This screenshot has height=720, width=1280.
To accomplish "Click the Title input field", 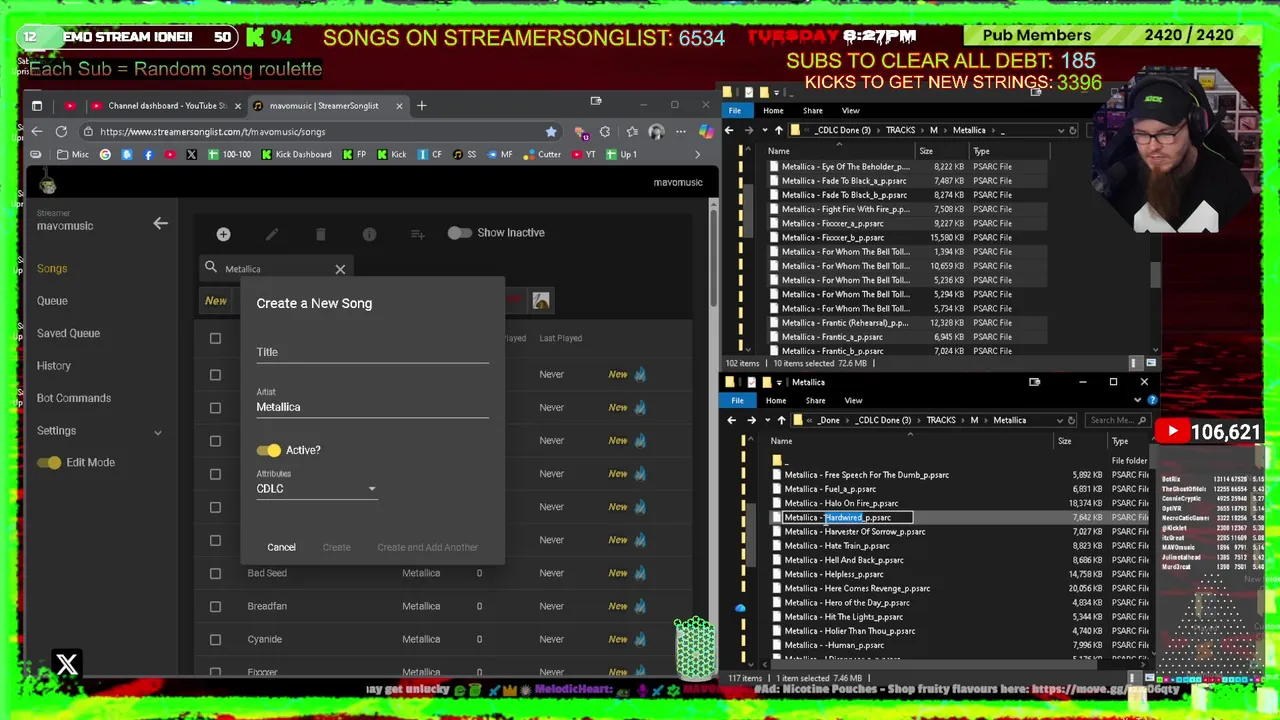I will click(x=372, y=352).
